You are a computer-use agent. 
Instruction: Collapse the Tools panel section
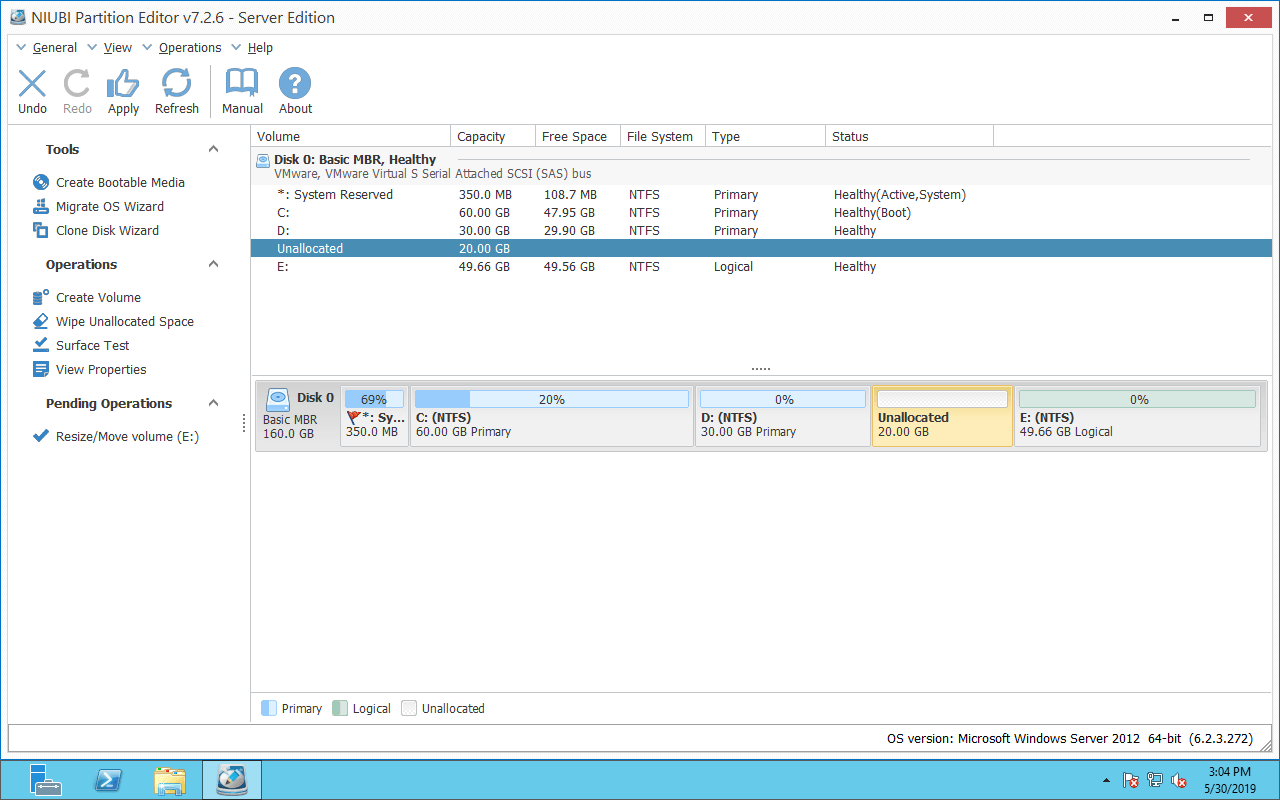pyautogui.click(x=213, y=149)
